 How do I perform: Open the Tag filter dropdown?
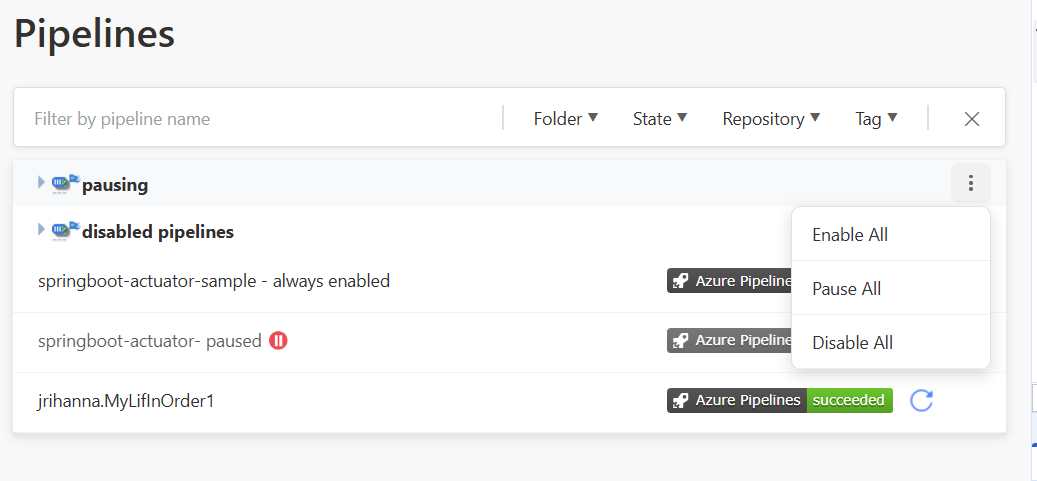(876, 119)
